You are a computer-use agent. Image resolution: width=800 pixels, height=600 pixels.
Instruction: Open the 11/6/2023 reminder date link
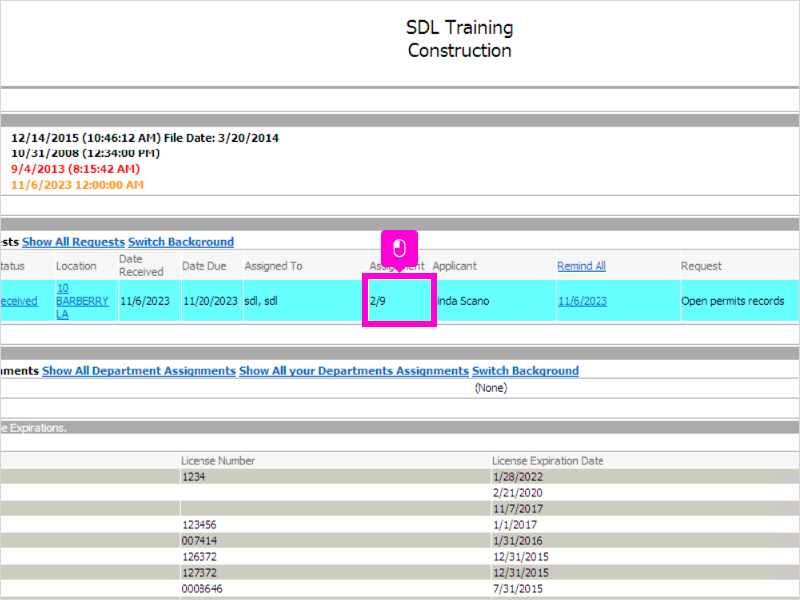[582, 301]
